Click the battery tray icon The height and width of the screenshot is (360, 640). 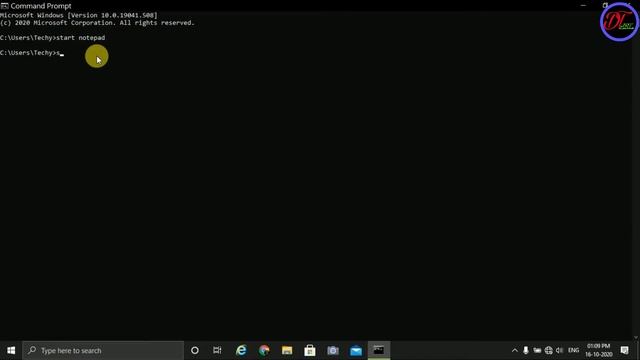[x=537, y=350]
